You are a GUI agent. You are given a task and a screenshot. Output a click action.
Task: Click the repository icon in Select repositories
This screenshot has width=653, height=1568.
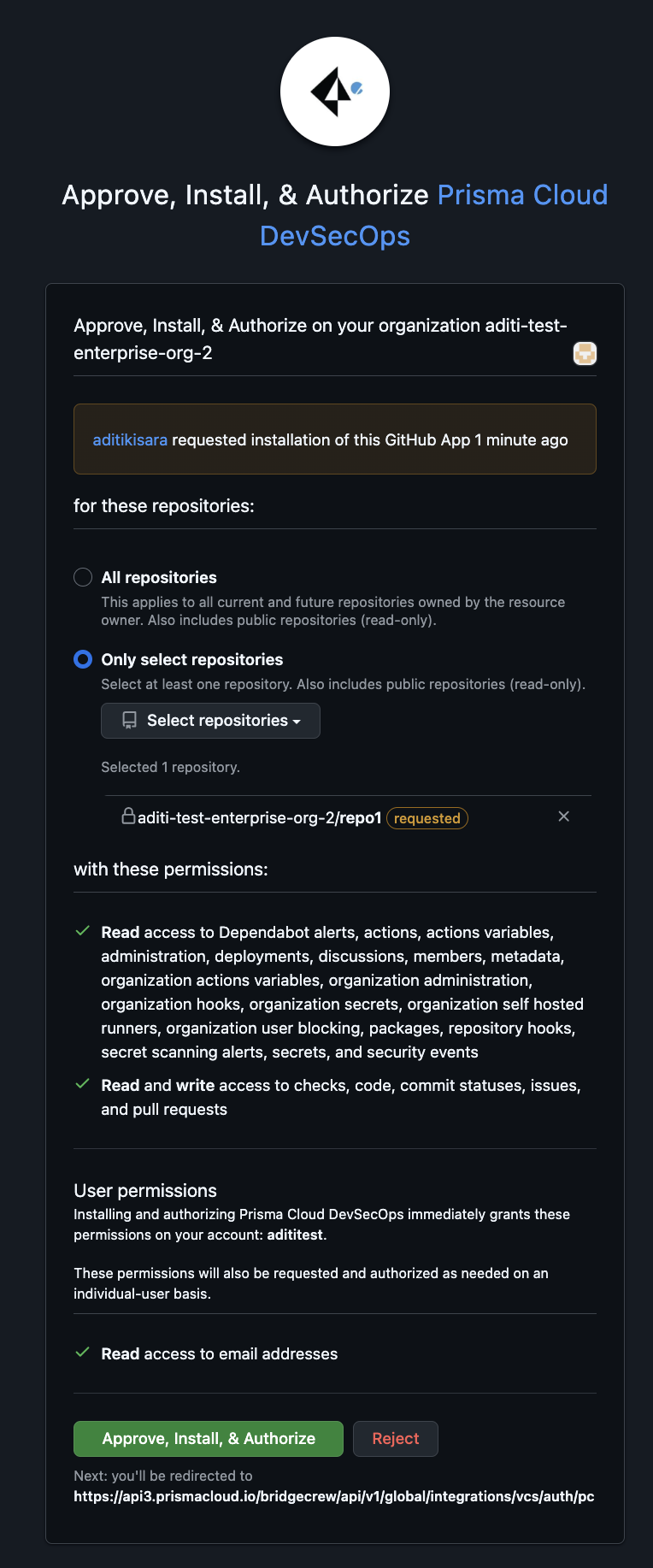pos(129,721)
